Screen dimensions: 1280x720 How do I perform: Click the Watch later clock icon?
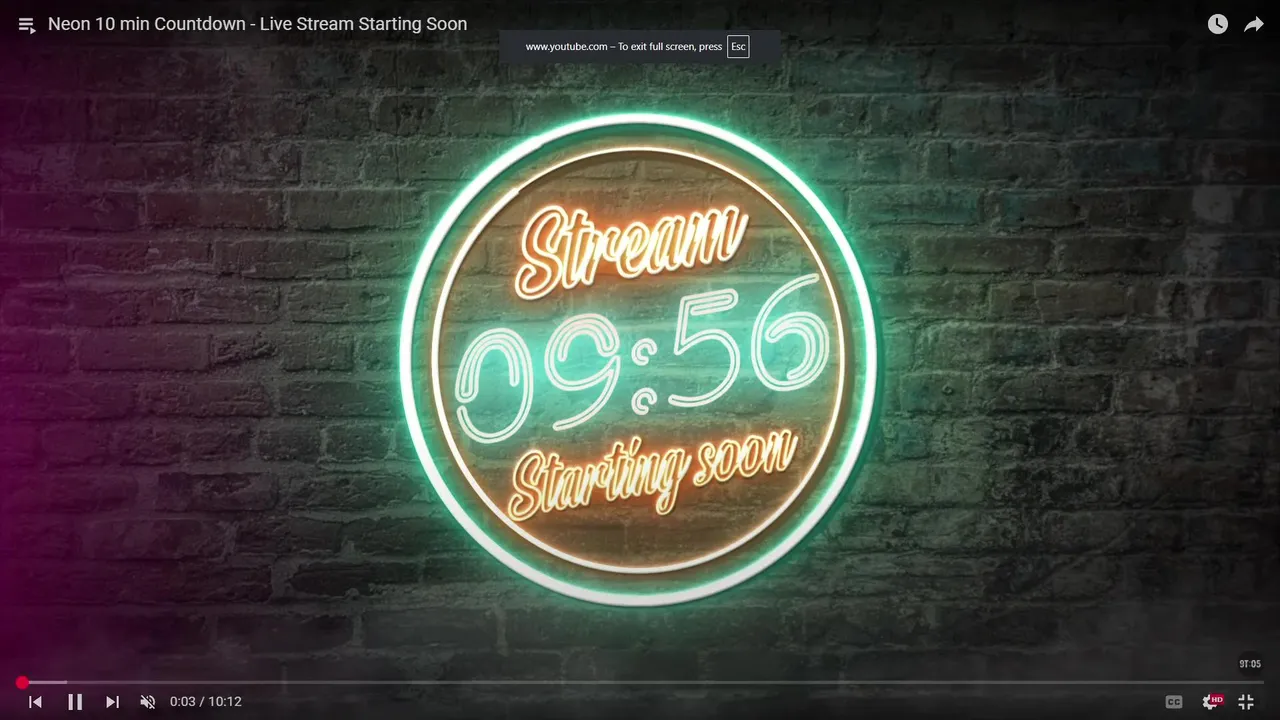click(x=1217, y=24)
